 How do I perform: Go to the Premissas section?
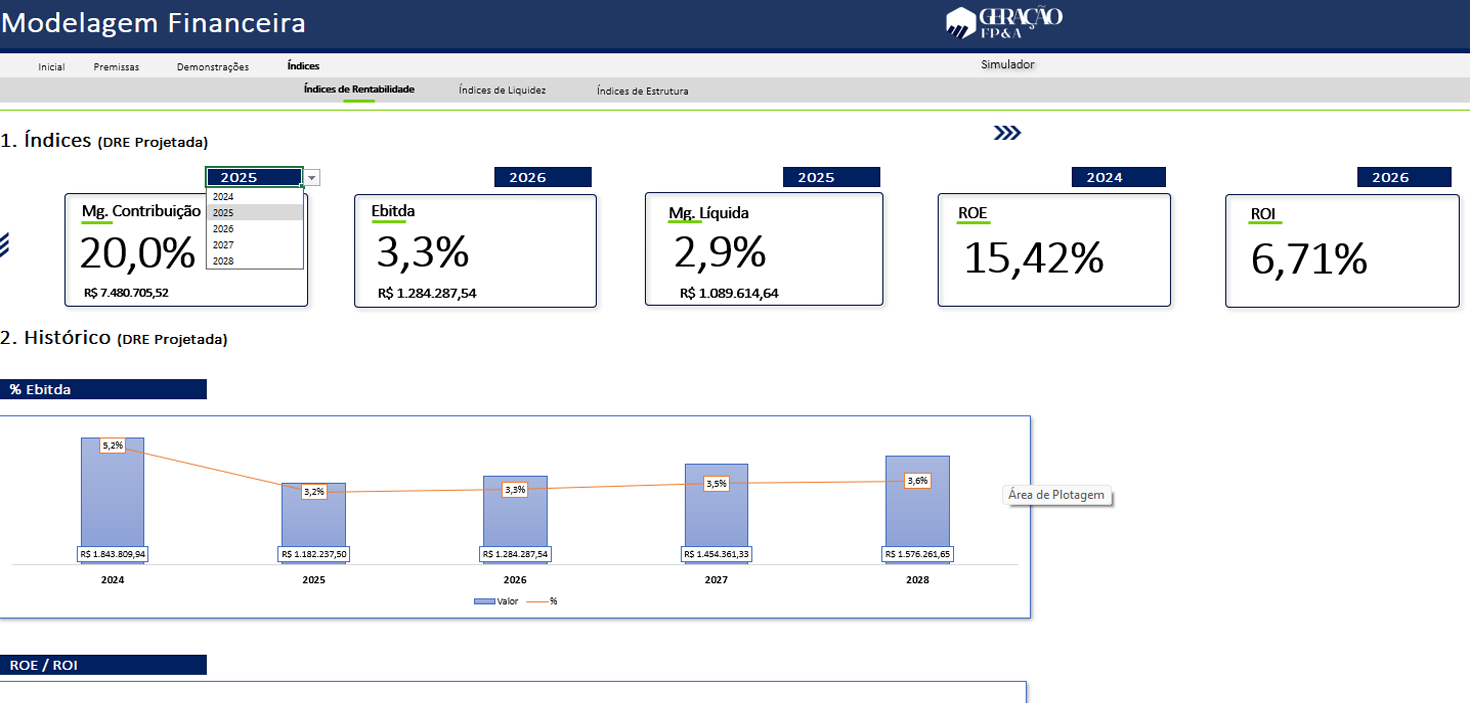tap(116, 67)
